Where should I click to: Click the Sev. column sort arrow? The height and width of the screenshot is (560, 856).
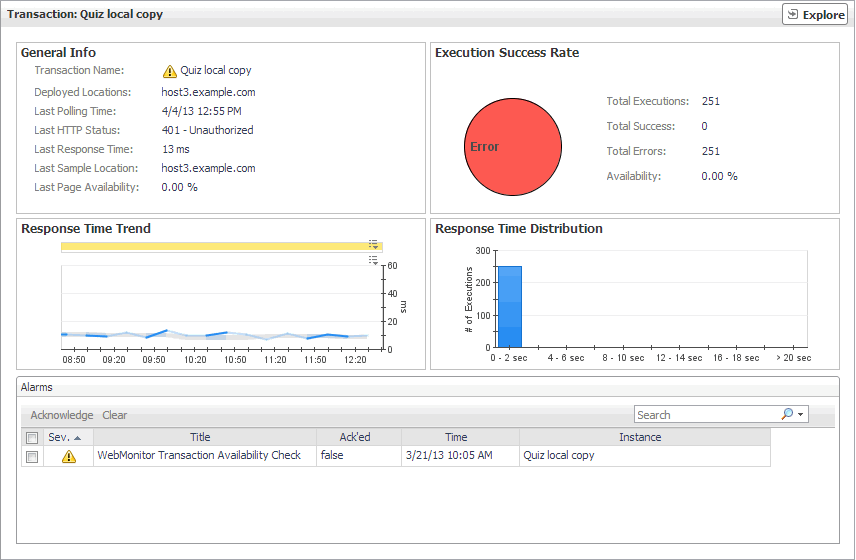coord(78,437)
